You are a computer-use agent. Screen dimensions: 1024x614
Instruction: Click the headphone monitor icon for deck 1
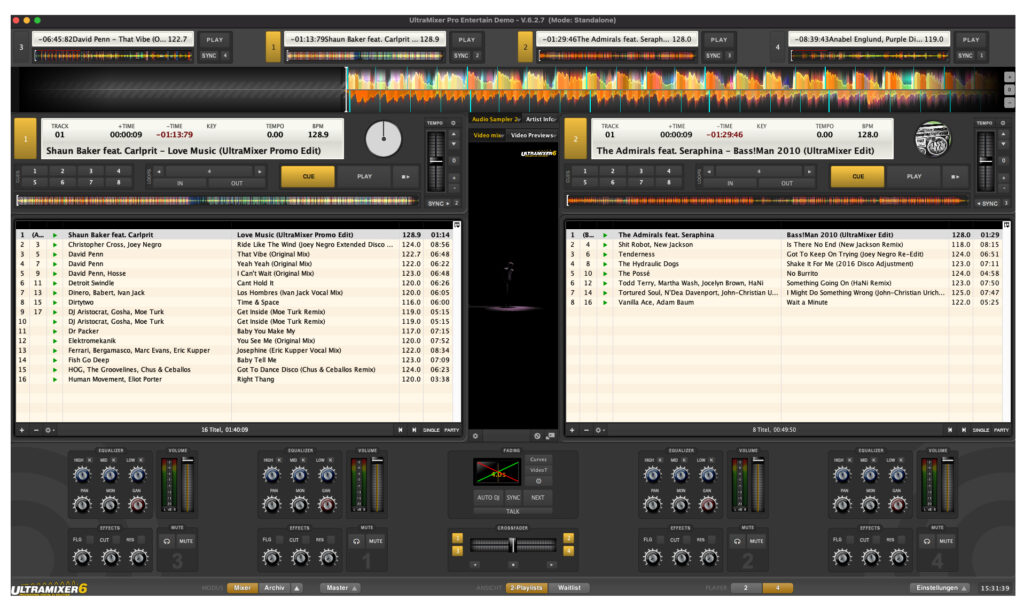tap(357, 541)
